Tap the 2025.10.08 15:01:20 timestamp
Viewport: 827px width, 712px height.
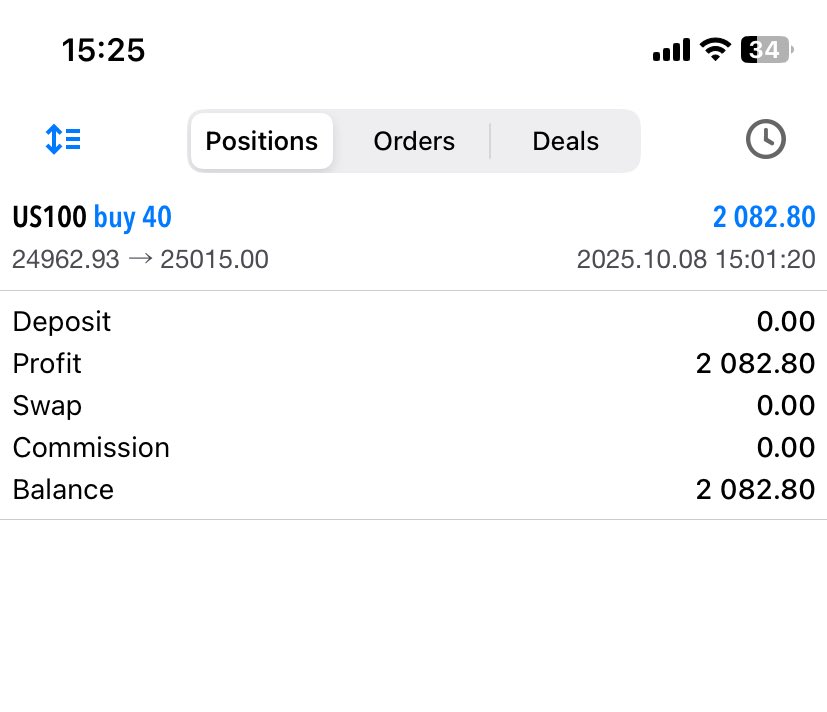[696, 259]
